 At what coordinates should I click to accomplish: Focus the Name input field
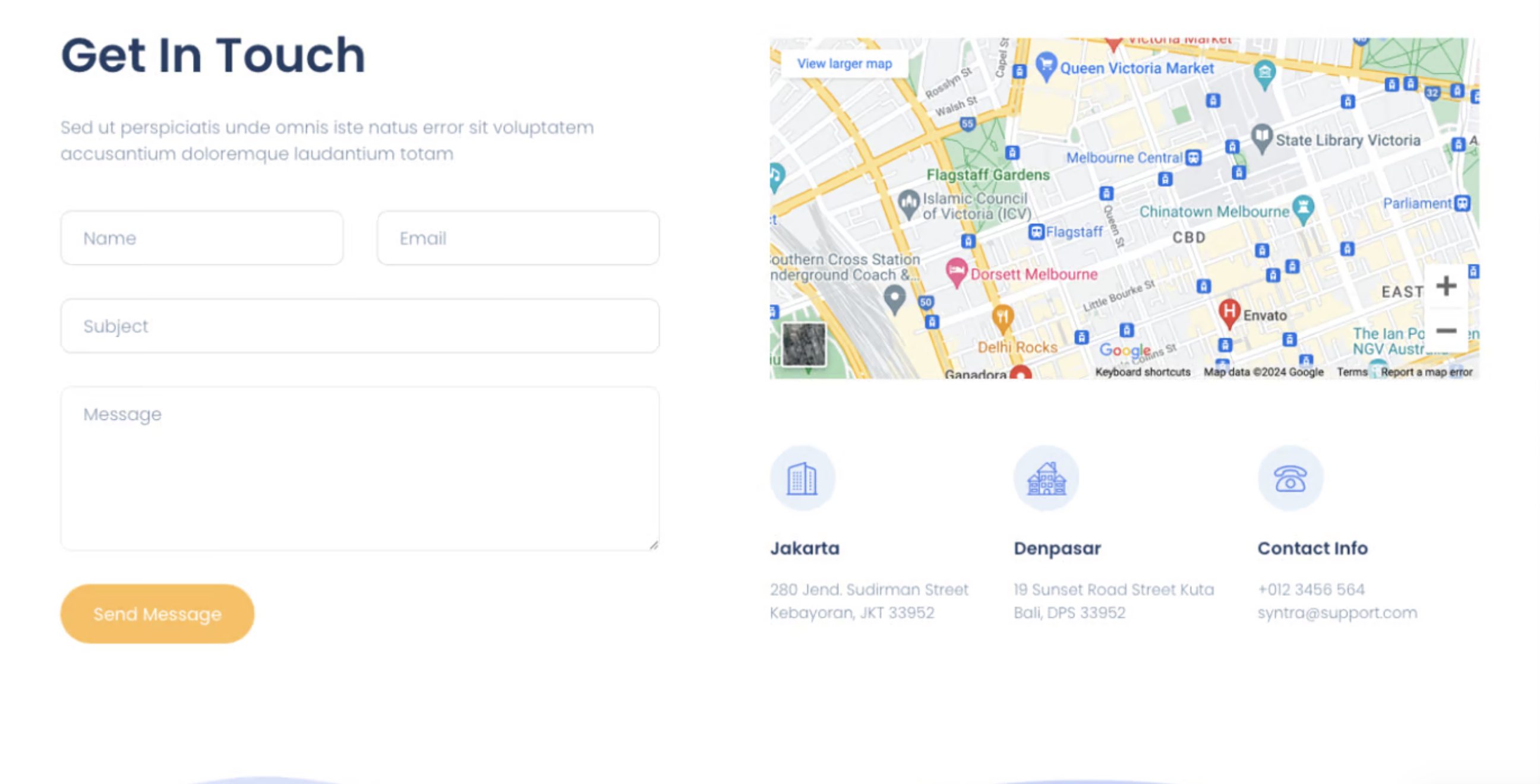point(202,238)
